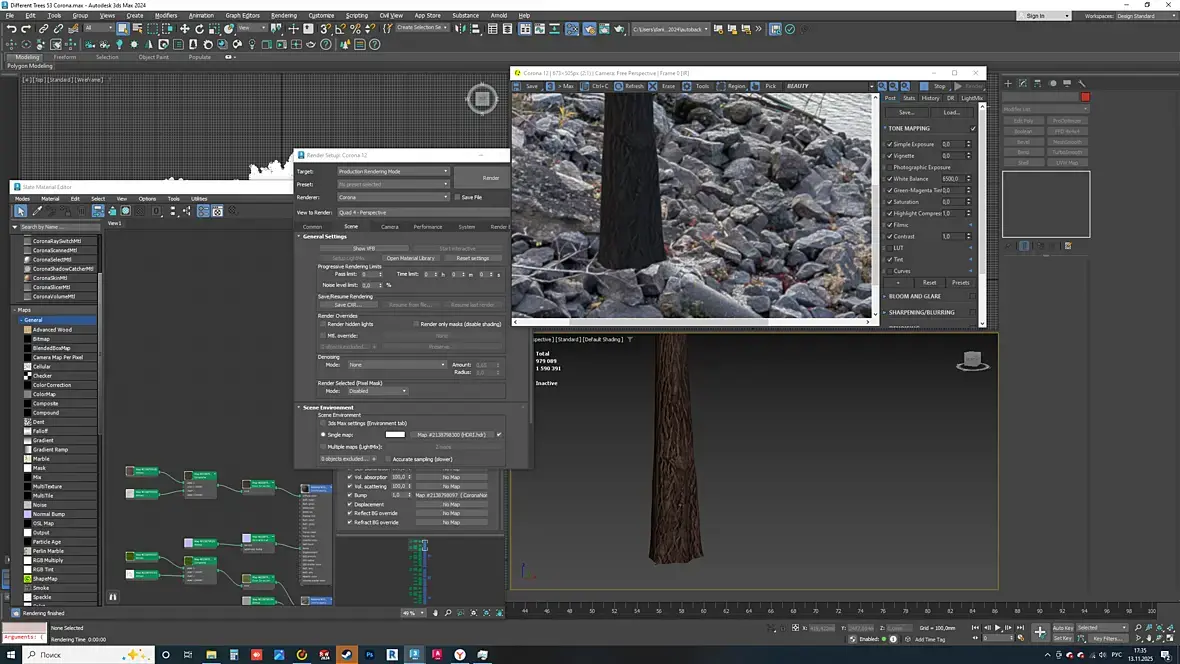Open the Renderer dropdown set to Corona

click(x=393, y=197)
